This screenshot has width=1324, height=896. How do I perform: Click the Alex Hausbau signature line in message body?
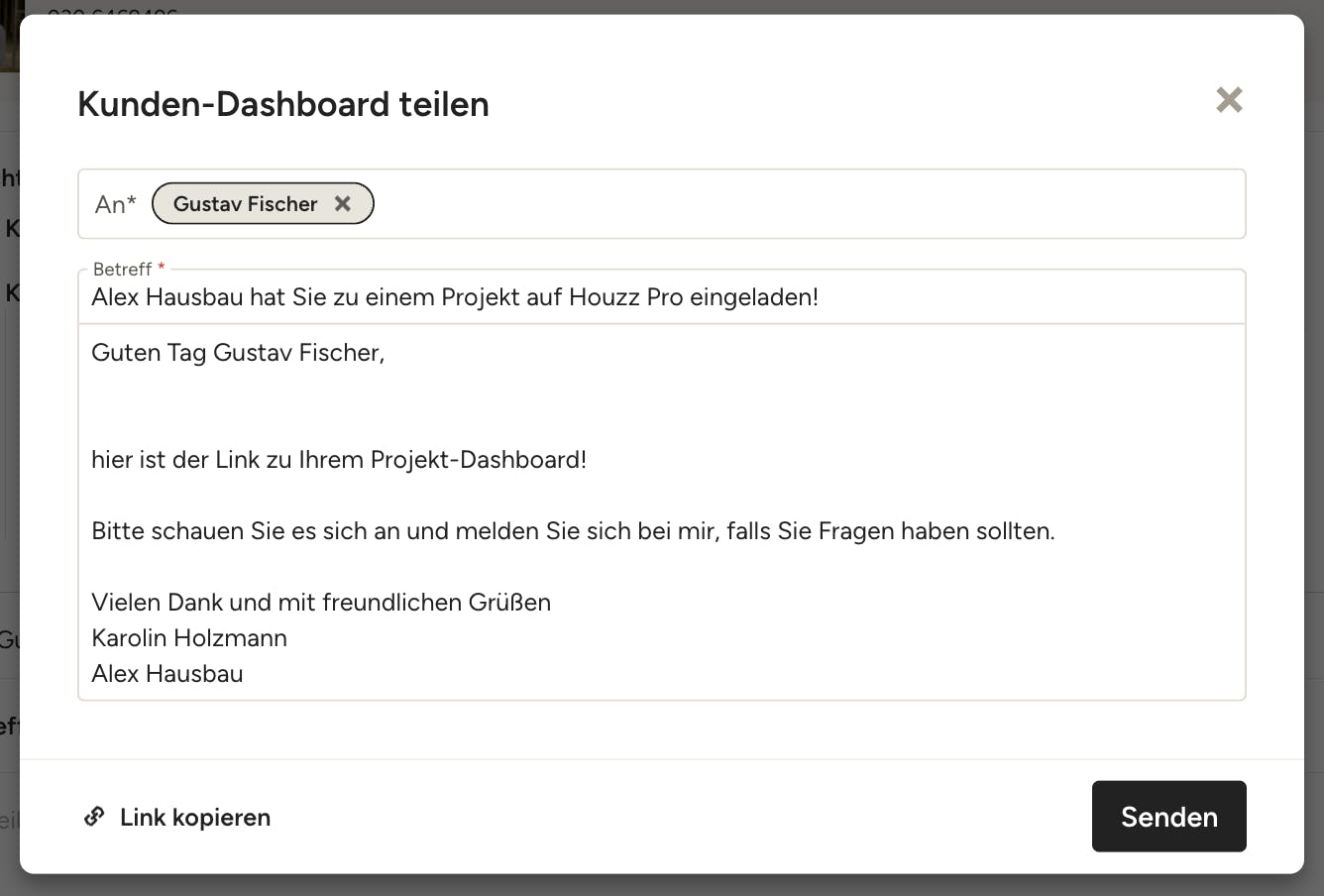click(x=167, y=674)
